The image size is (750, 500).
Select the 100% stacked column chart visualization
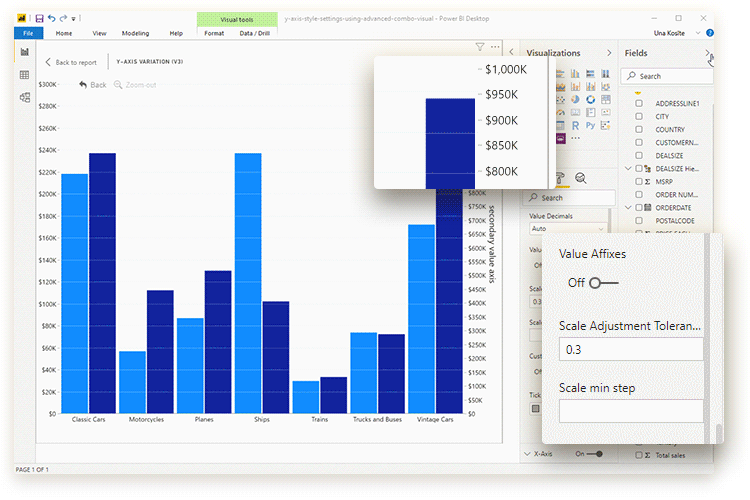[606, 74]
